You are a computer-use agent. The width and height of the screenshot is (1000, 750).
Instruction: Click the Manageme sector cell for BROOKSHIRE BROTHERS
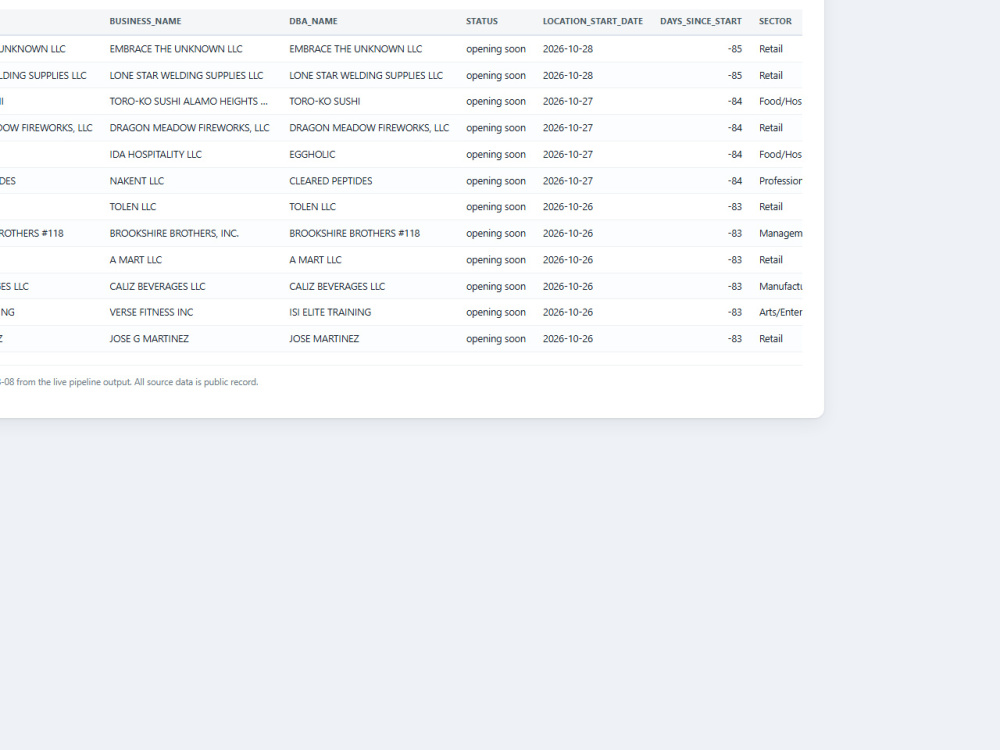click(781, 233)
